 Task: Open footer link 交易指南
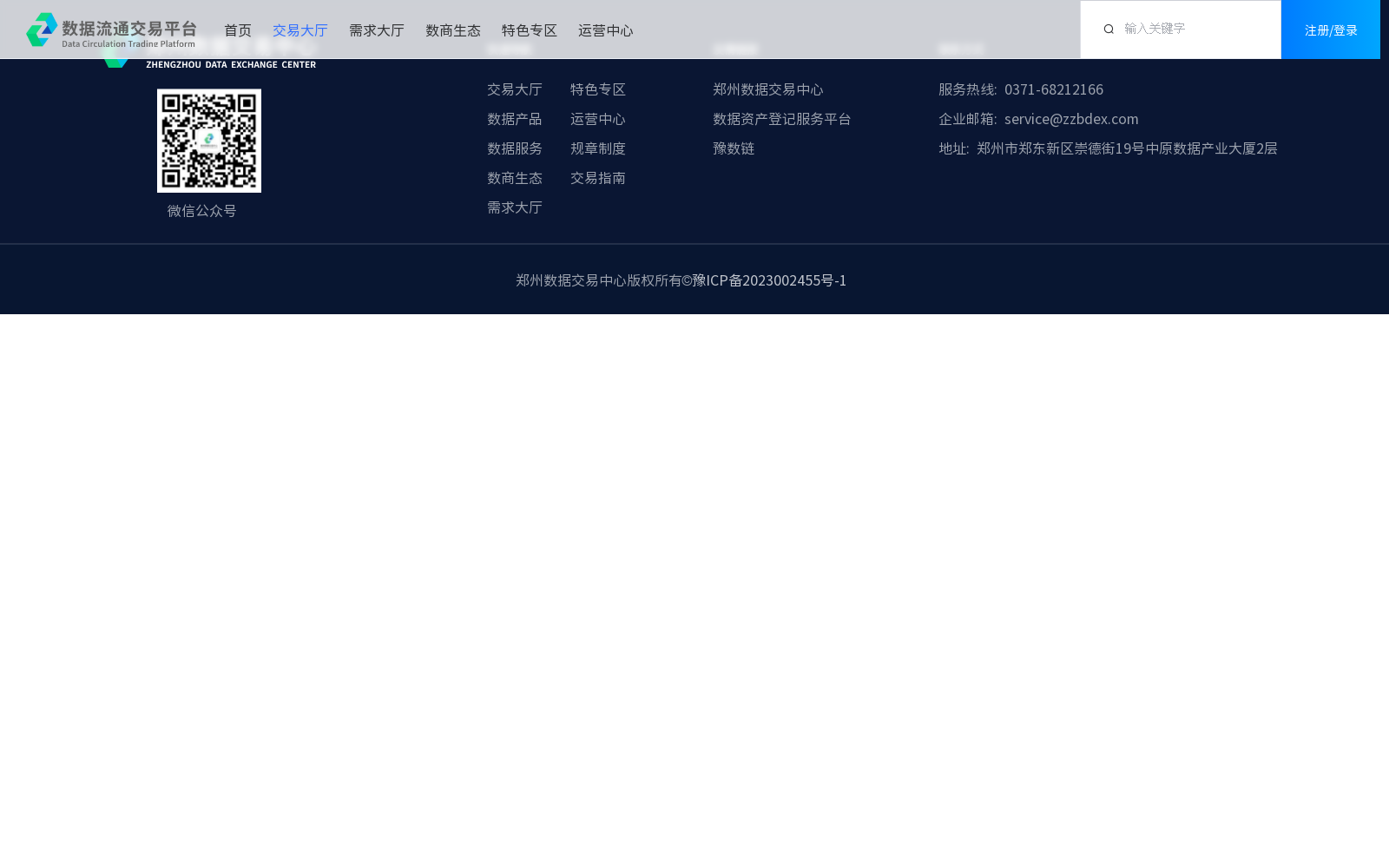tap(598, 178)
